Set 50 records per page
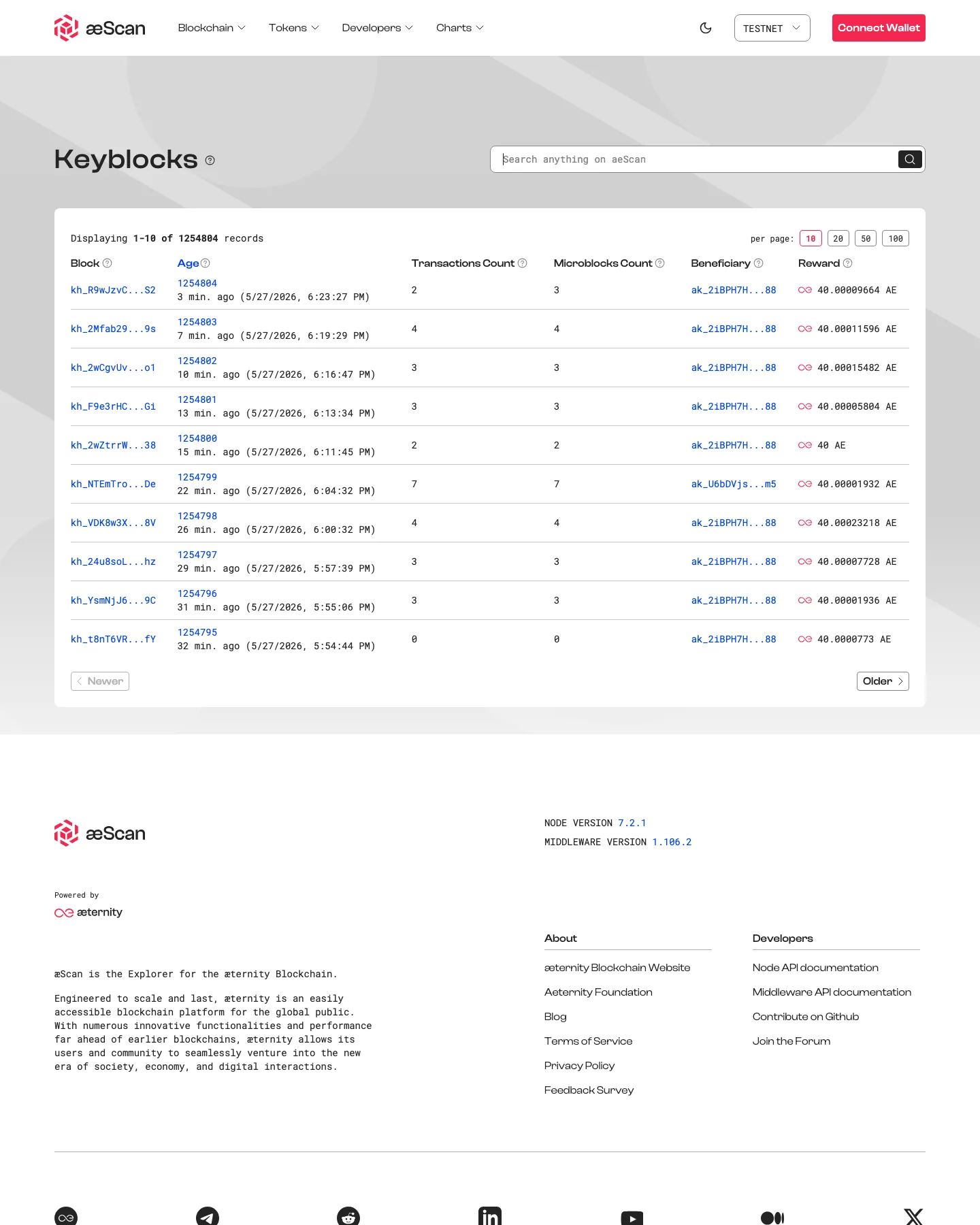This screenshot has width=980, height=1225. pyautogui.click(x=866, y=239)
